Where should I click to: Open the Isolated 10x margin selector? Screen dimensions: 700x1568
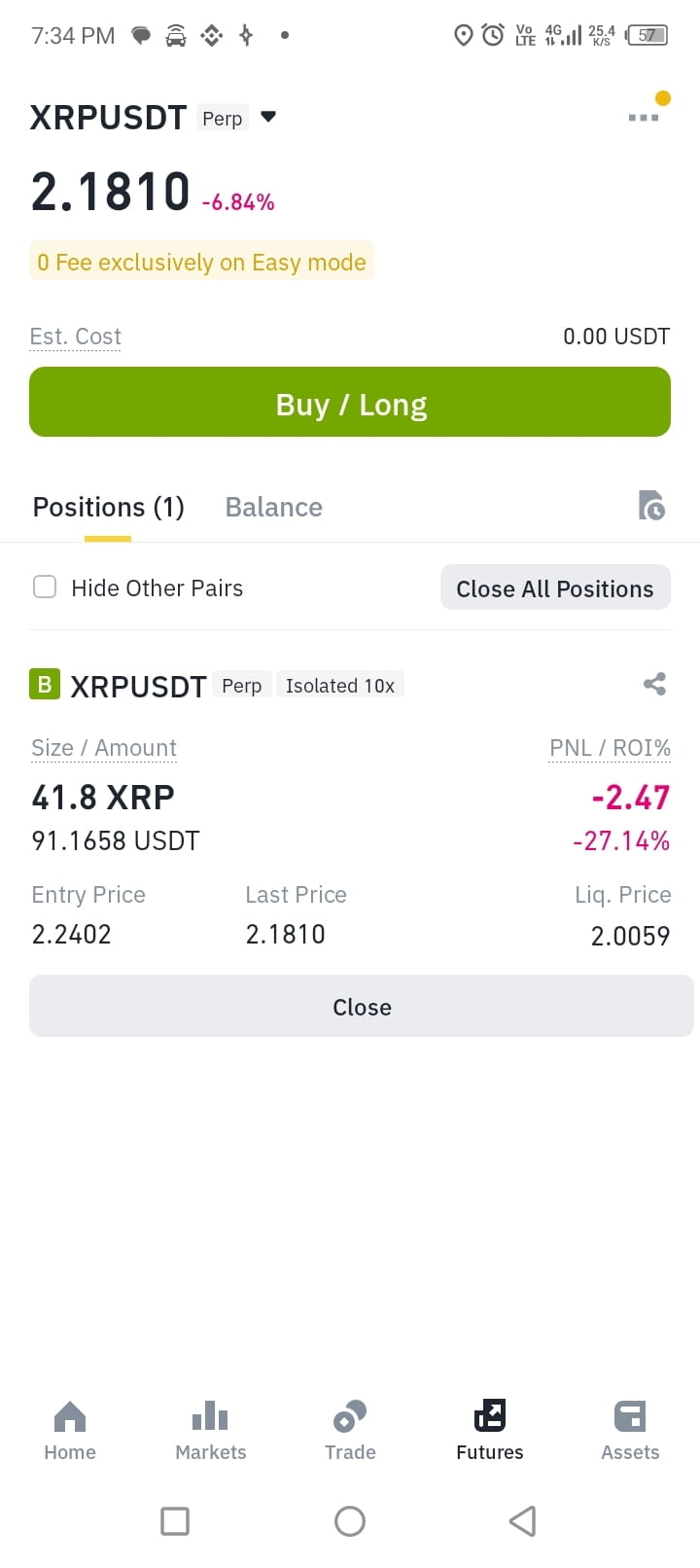click(340, 685)
